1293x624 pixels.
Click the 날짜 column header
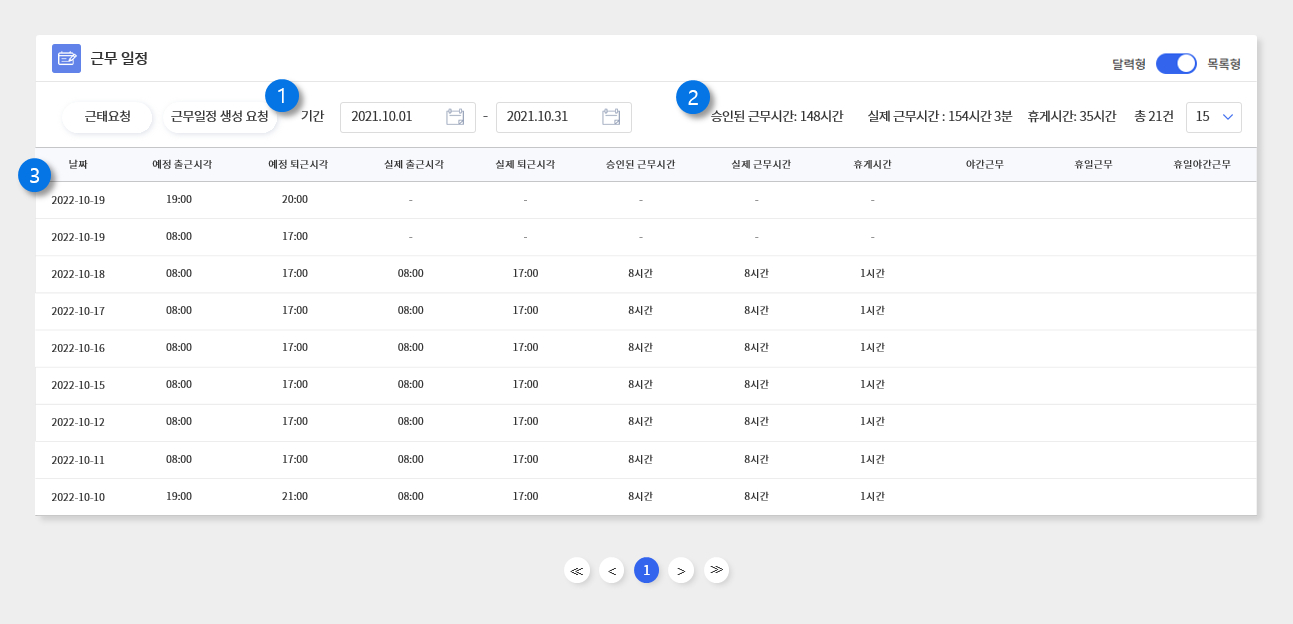point(78,164)
